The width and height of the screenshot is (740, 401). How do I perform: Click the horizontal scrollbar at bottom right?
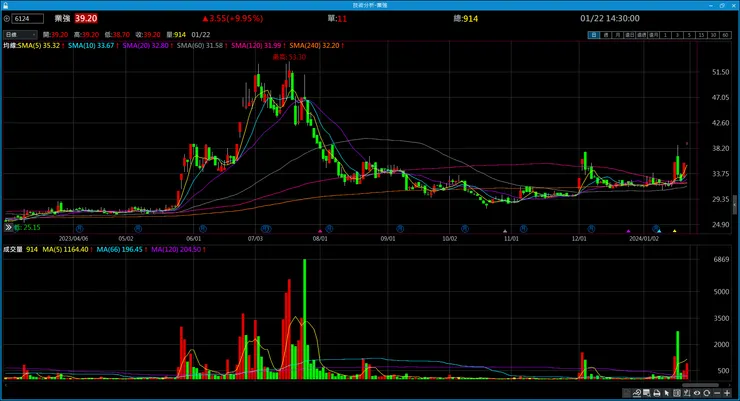coord(700,385)
